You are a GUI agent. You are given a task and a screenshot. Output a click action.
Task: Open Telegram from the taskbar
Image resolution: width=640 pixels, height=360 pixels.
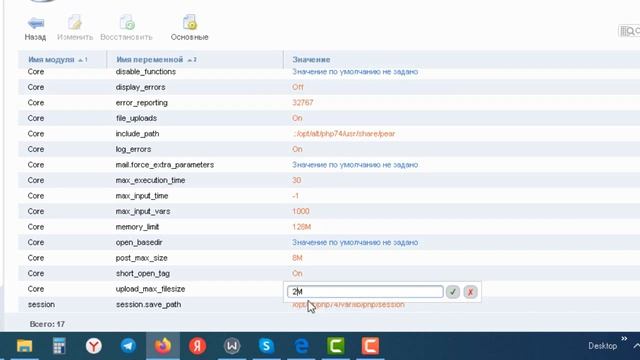128,346
